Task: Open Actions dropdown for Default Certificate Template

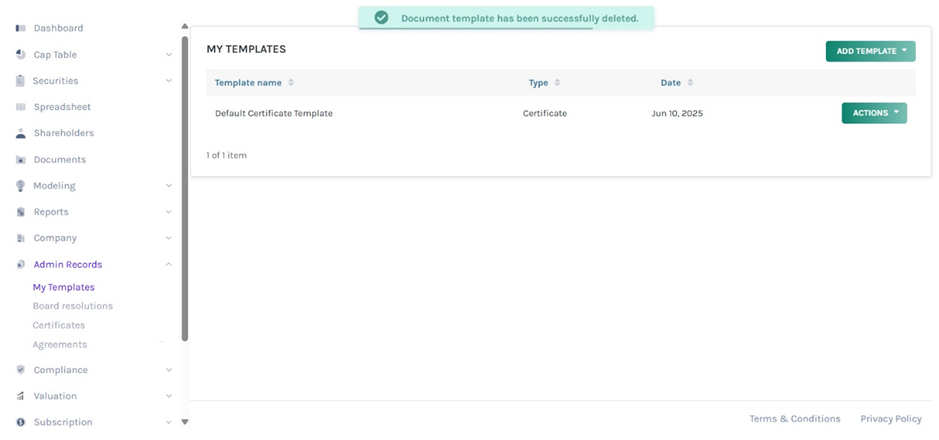Action: (874, 113)
